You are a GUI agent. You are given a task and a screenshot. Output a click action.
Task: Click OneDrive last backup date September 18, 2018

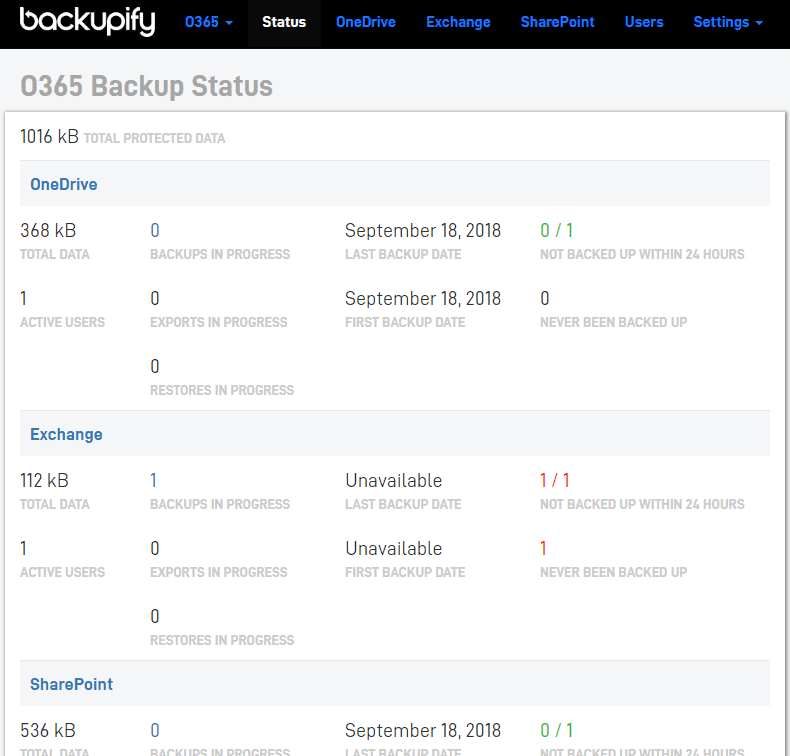click(x=423, y=231)
